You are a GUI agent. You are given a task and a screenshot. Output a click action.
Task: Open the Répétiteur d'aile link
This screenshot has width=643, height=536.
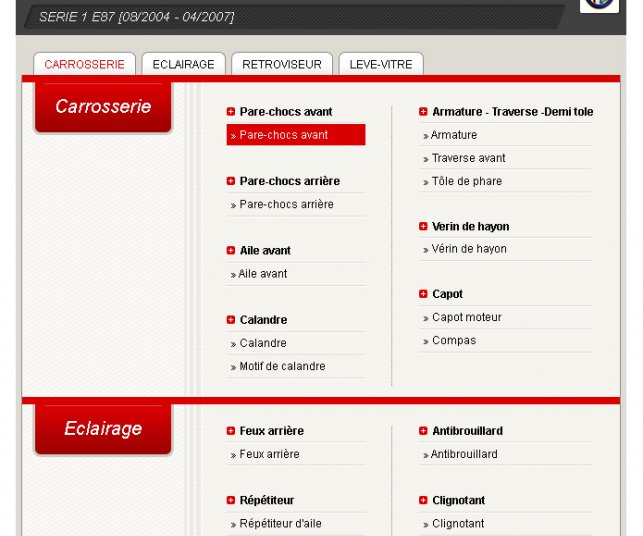pos(280,523)
